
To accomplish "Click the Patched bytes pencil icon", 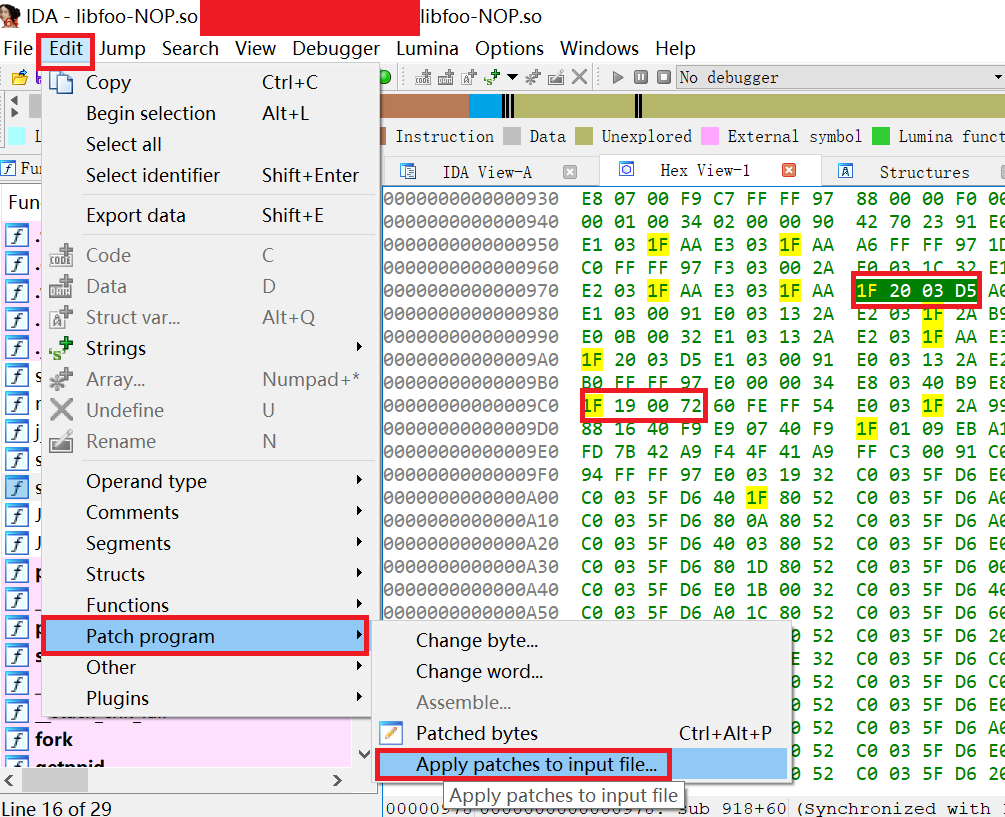I will 391,733.
